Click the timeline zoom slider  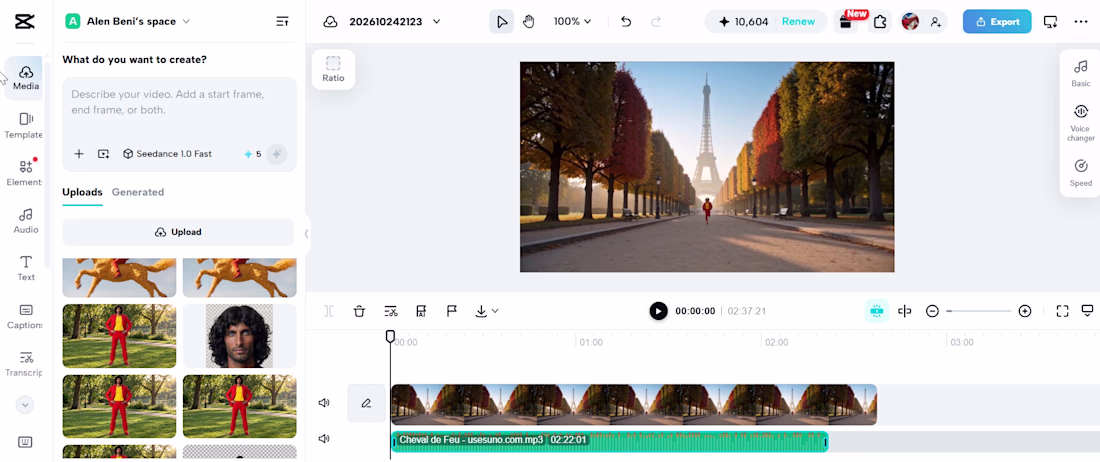[x=979, y=311]
